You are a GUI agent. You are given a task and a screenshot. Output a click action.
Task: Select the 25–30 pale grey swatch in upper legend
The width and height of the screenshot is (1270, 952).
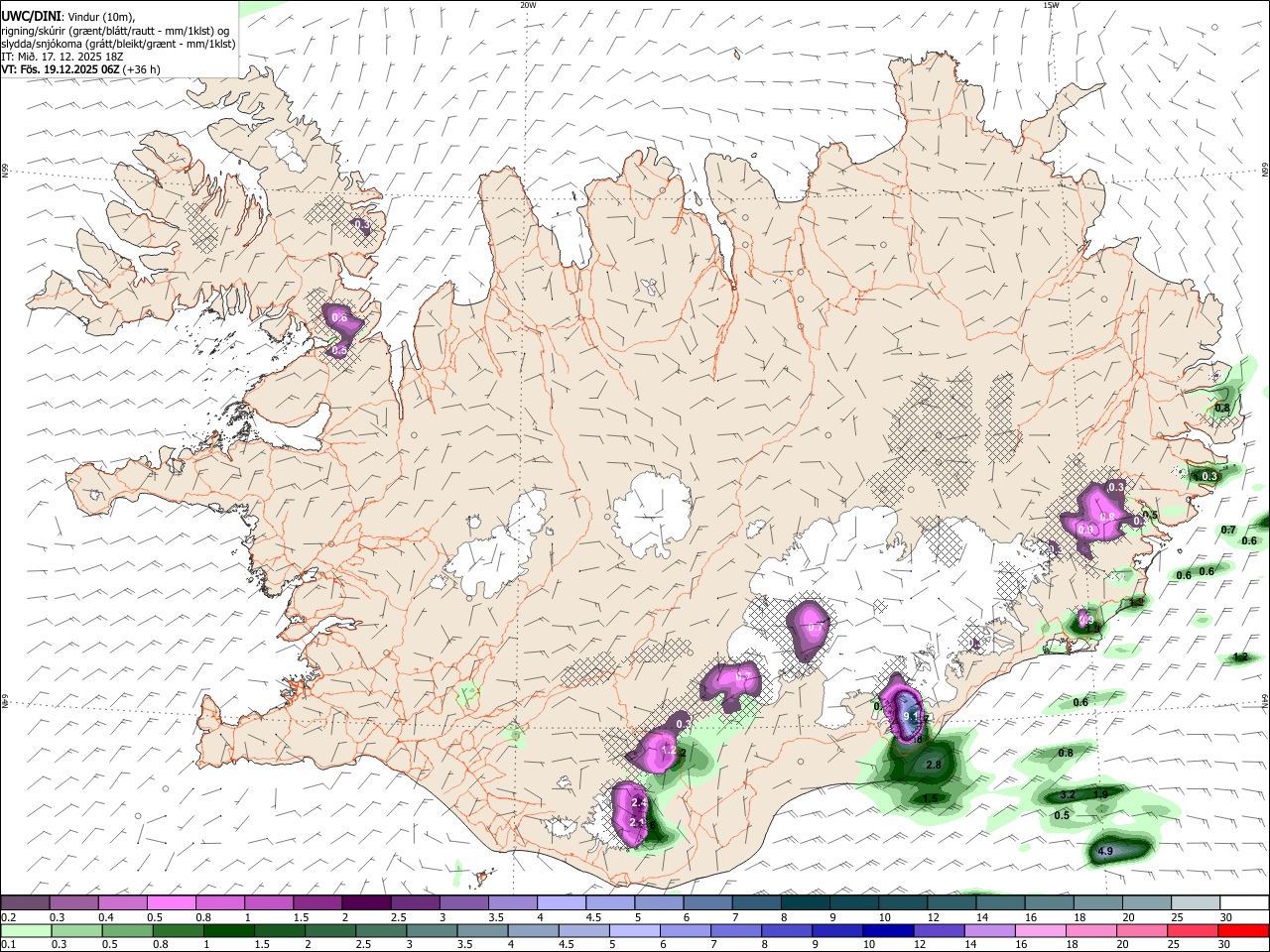(1195, 903)
